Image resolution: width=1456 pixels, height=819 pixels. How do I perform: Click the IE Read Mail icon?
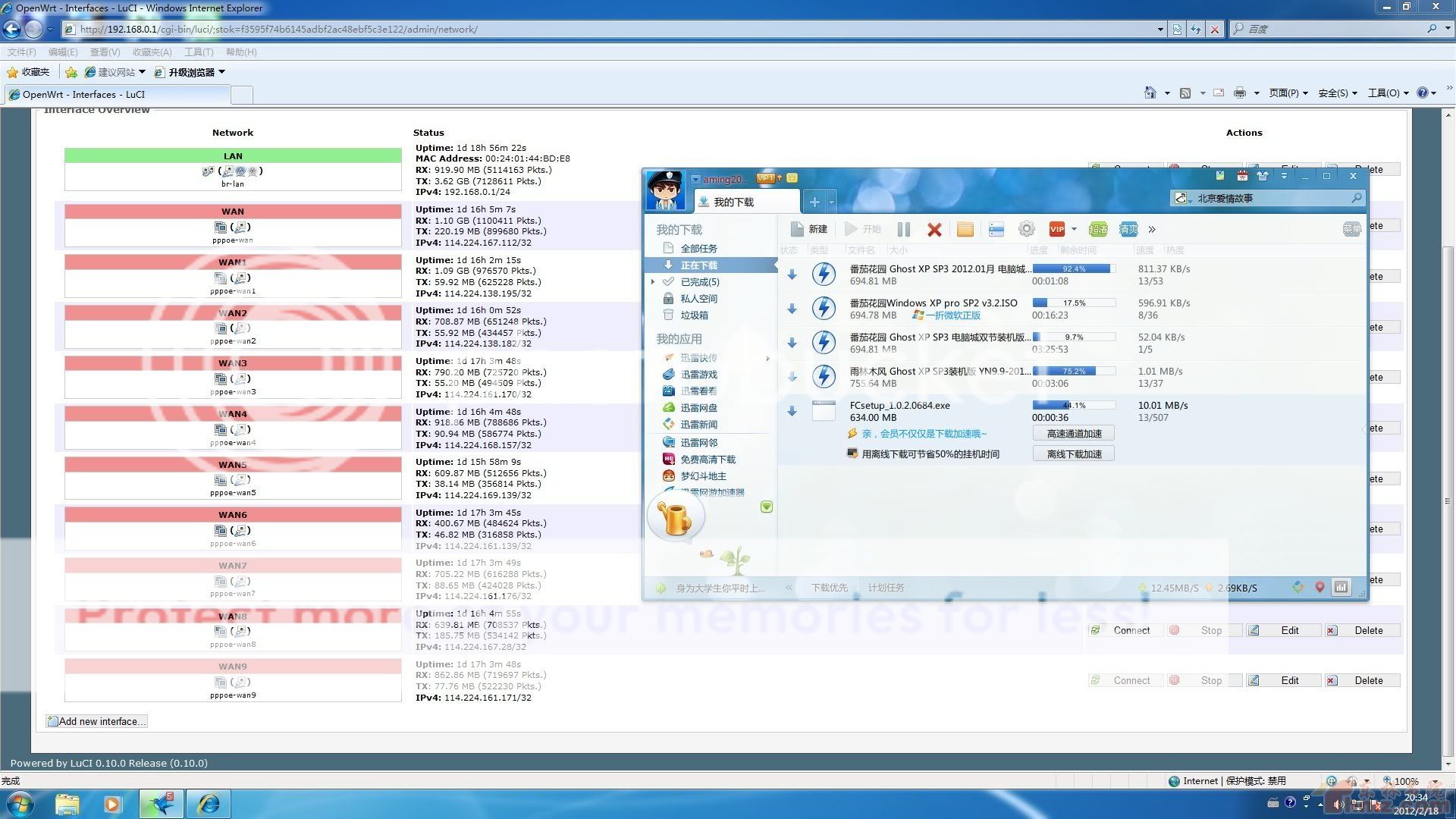1219,93
